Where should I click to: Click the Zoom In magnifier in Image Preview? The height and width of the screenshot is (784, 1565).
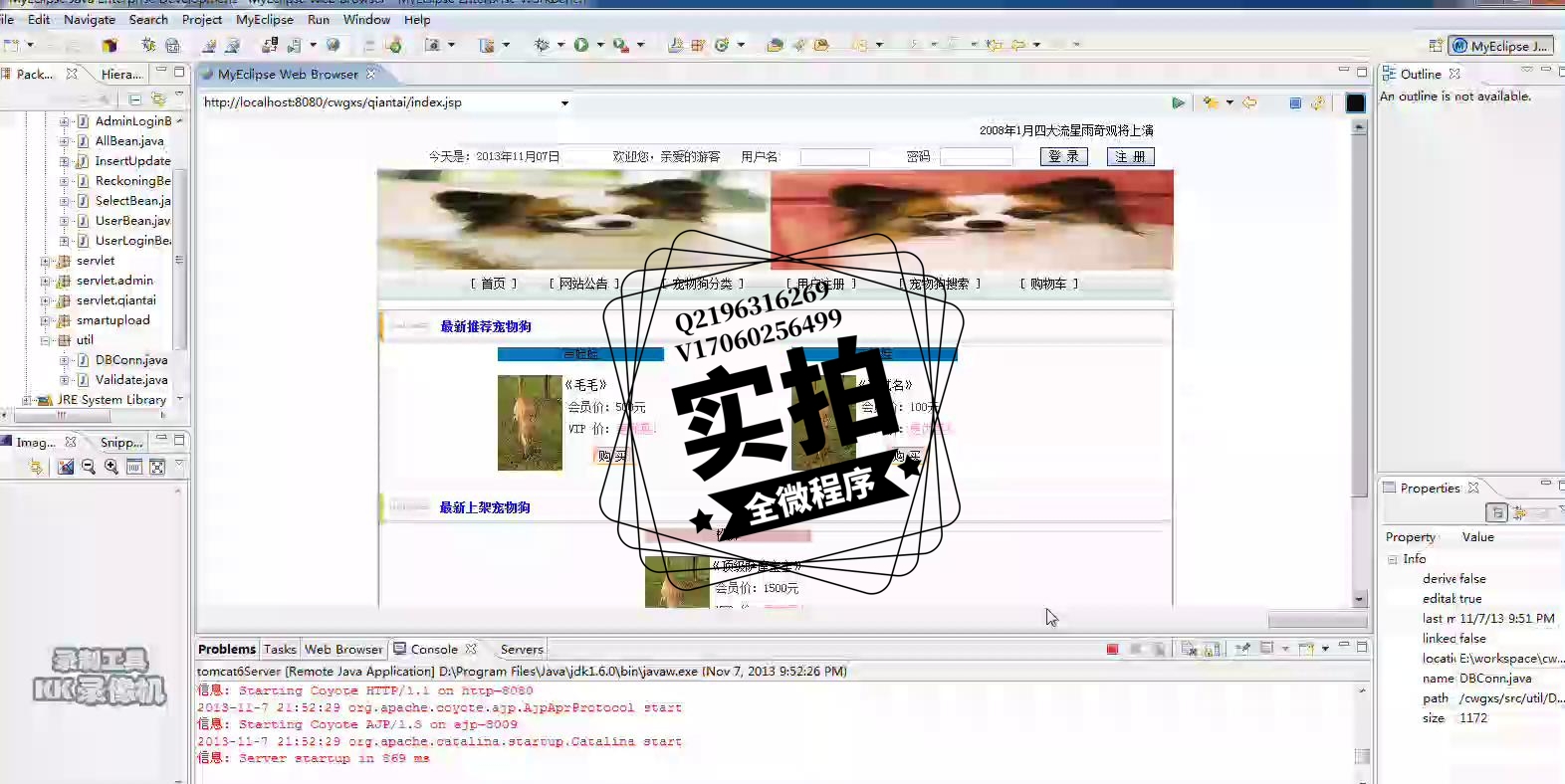pyautogui.click(x=112, y=467)
